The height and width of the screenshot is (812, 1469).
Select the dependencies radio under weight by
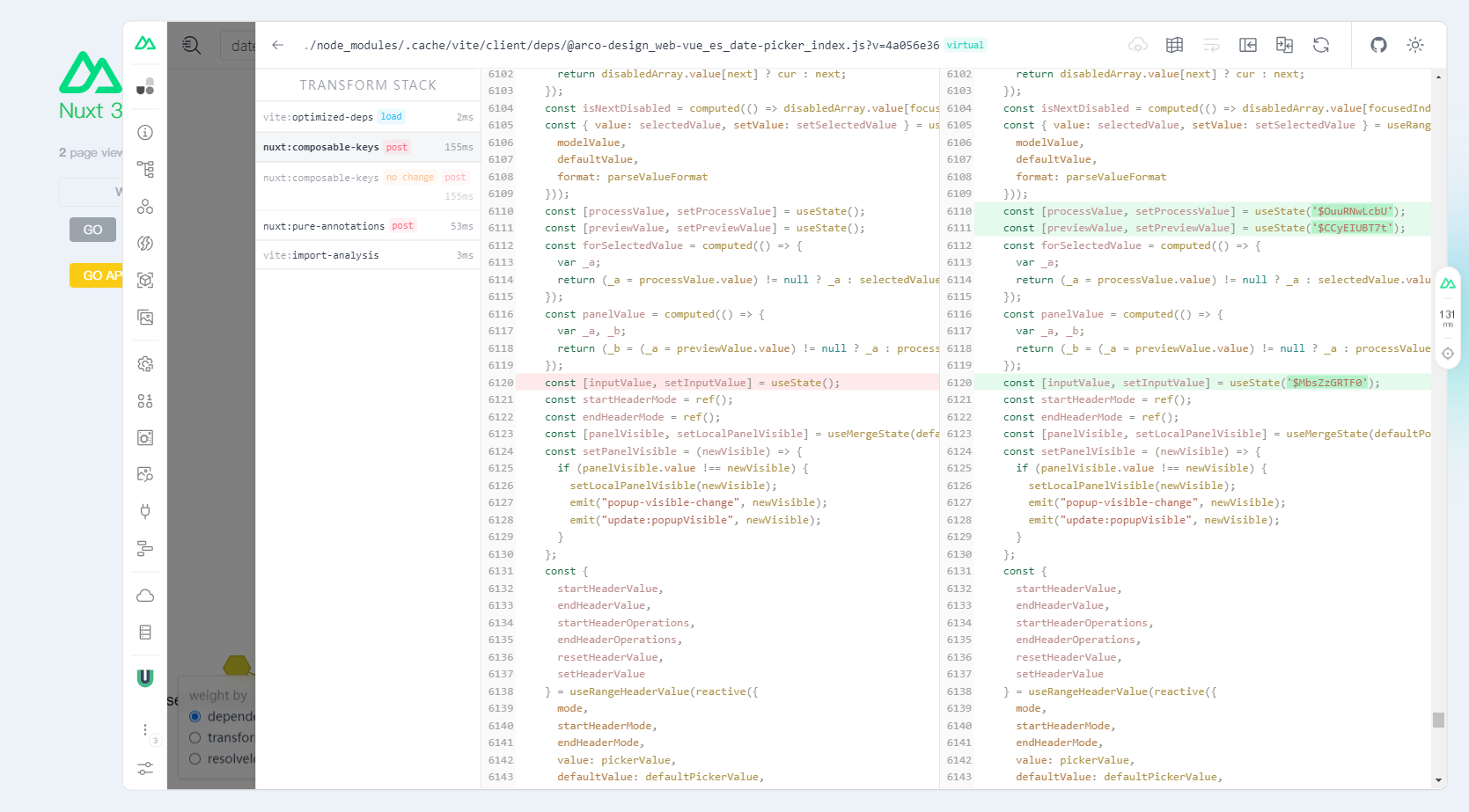coord(195,716)
